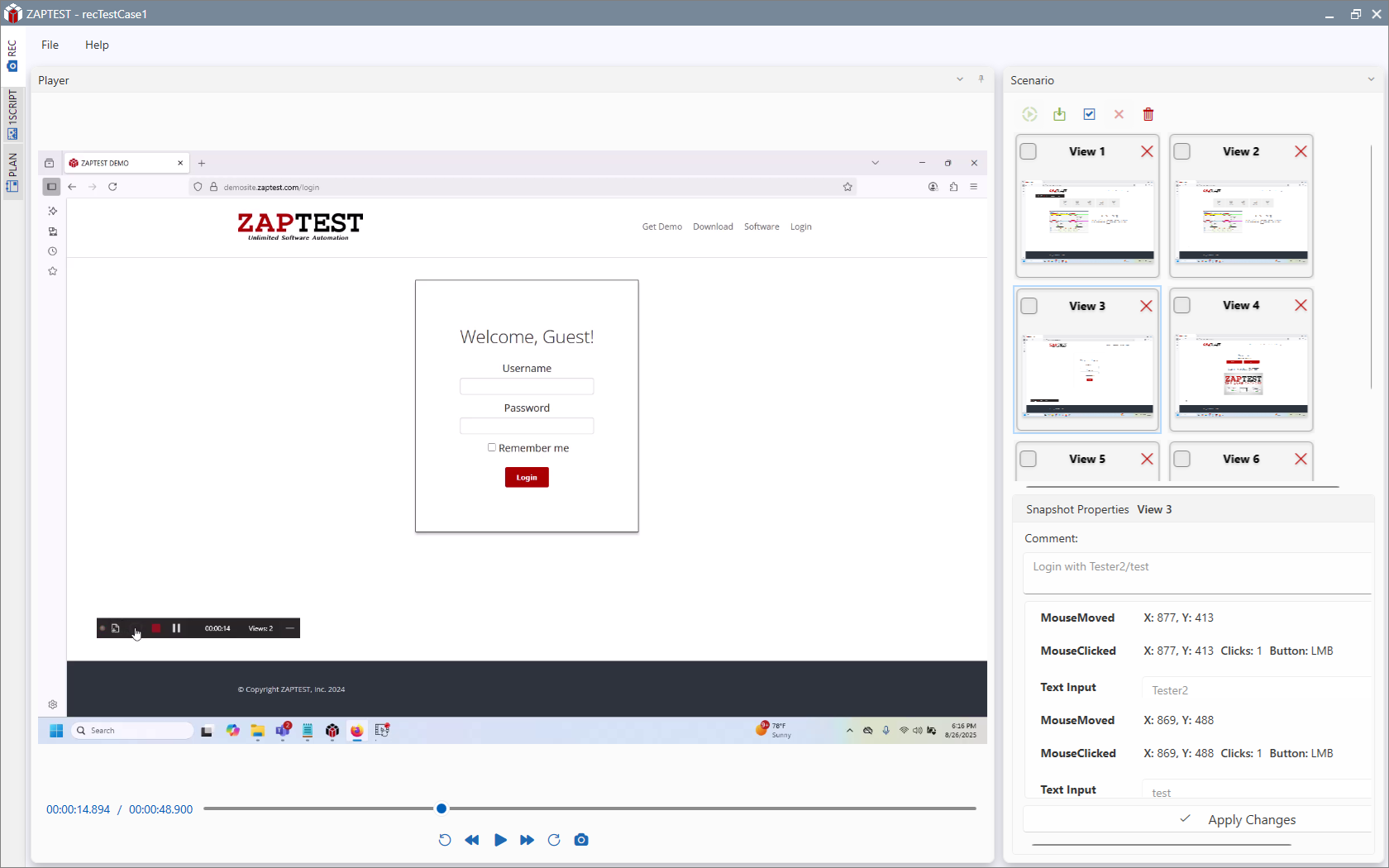Screen dimensions: 1389x868
Task: Click the current time 00:00:14.894
Action: (78, 809)
